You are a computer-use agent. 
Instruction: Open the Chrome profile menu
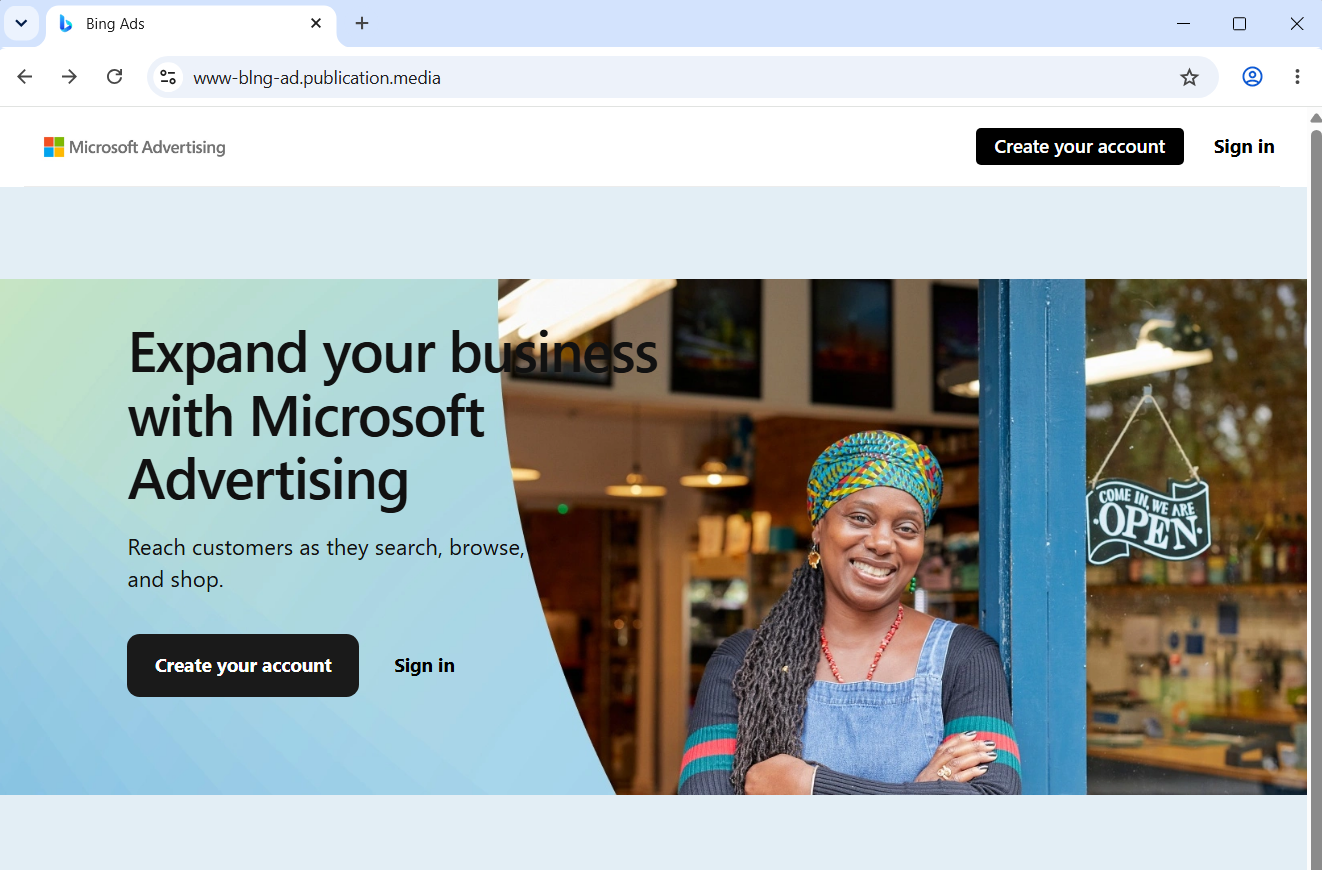click(1252, 77)
